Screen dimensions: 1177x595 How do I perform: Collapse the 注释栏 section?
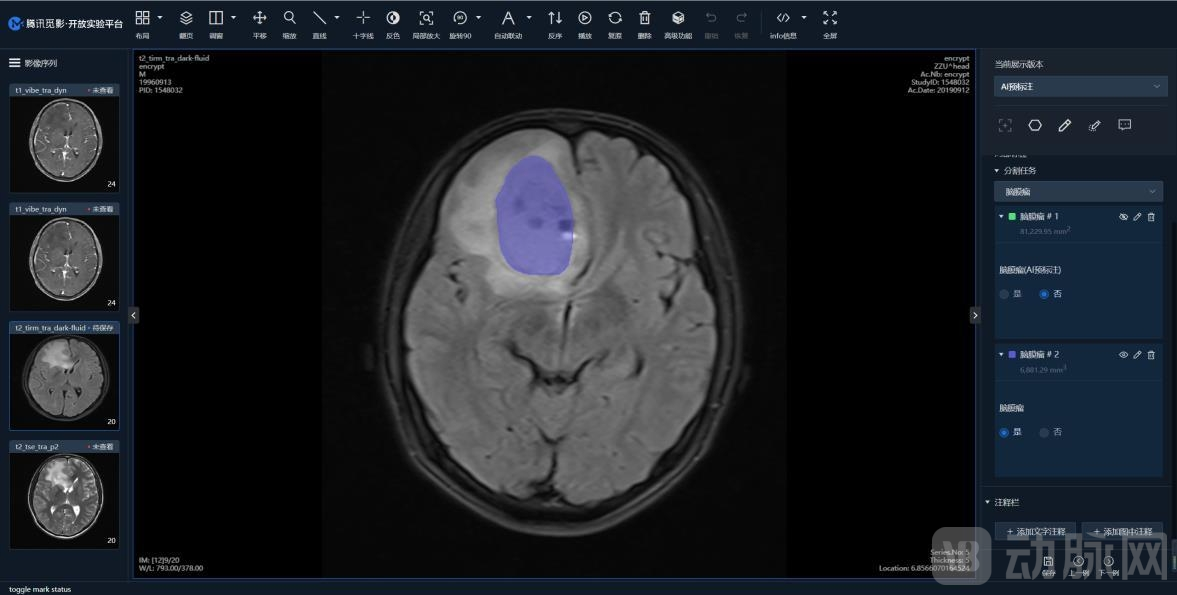coord(988,502)
